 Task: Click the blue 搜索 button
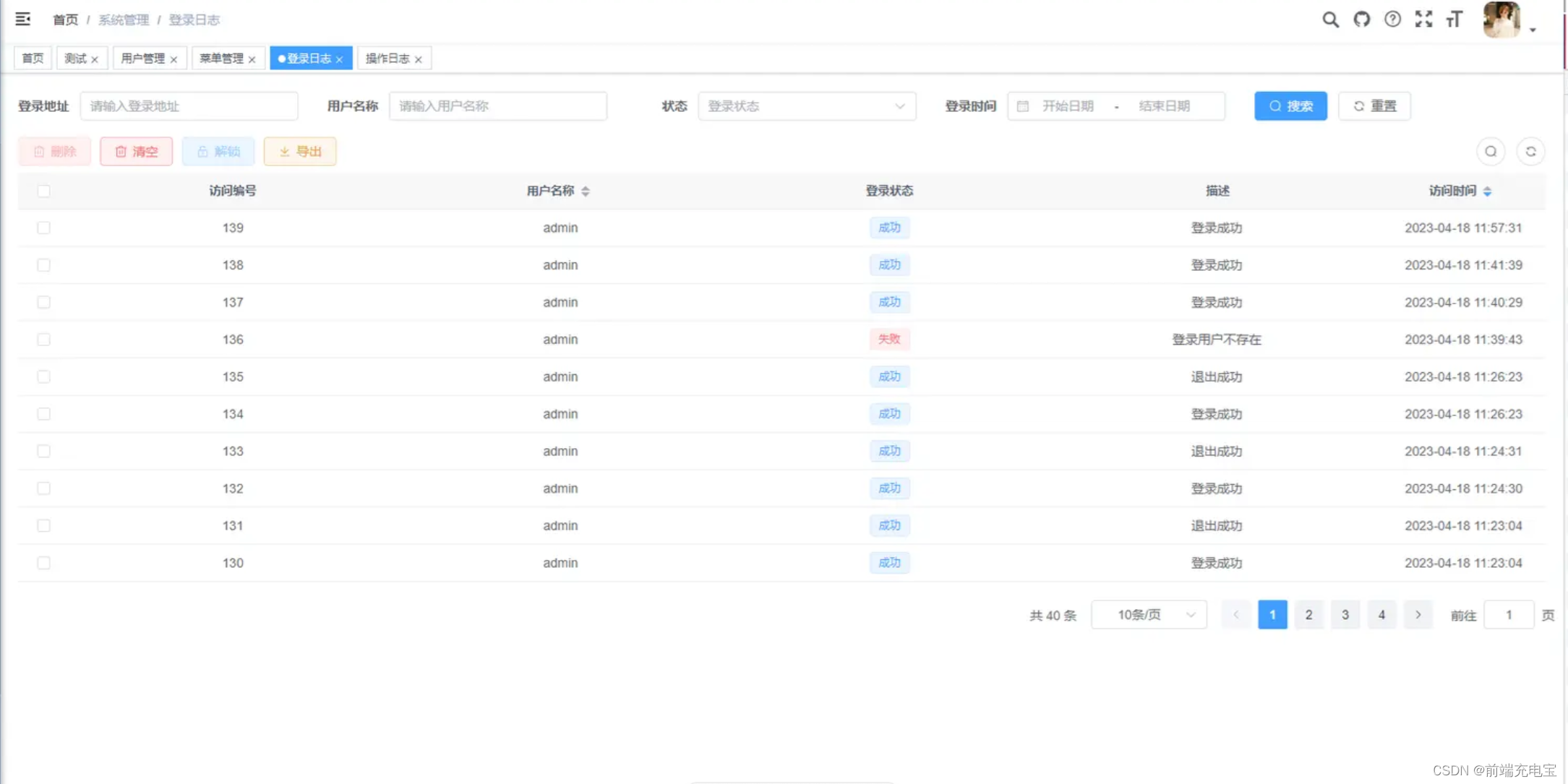coord(1290,106)
